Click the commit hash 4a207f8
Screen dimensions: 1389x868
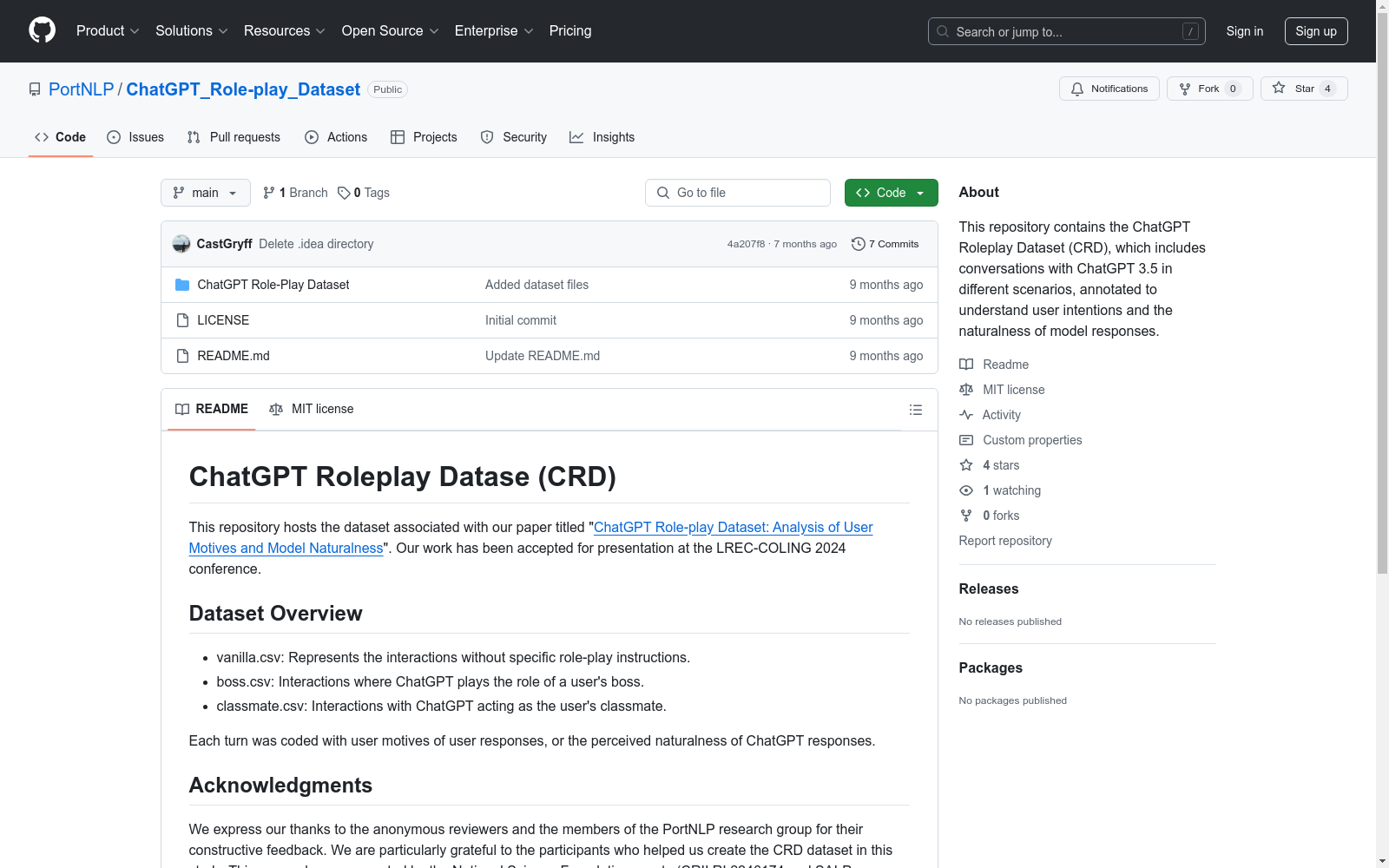click(x=747, y=244)
